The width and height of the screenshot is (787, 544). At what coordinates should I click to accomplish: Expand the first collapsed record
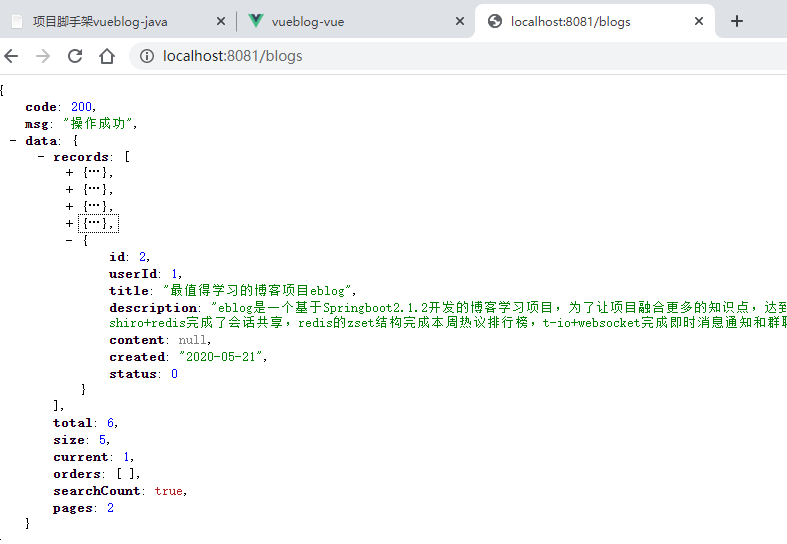[69, 173]
